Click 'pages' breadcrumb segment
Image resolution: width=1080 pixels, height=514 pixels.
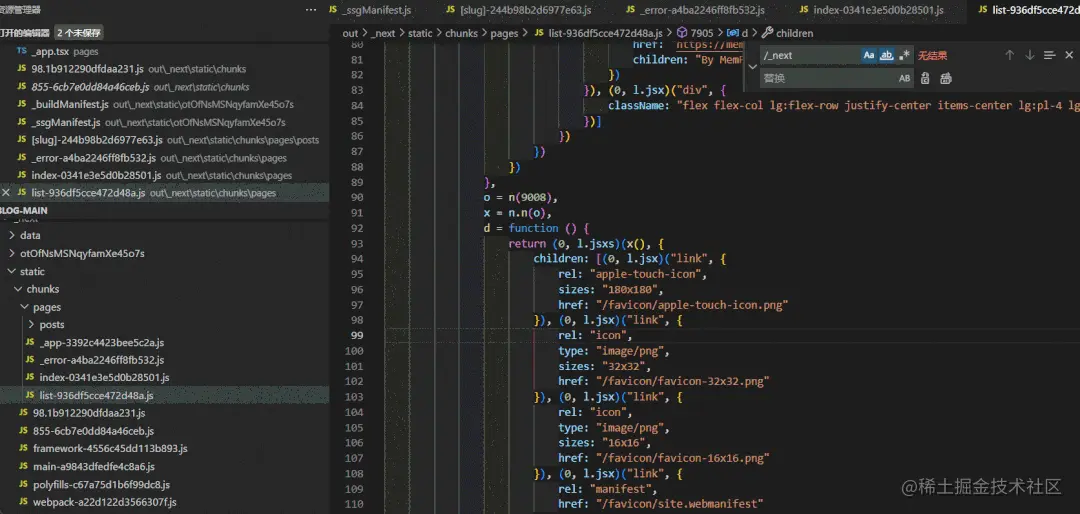(504, 33)
